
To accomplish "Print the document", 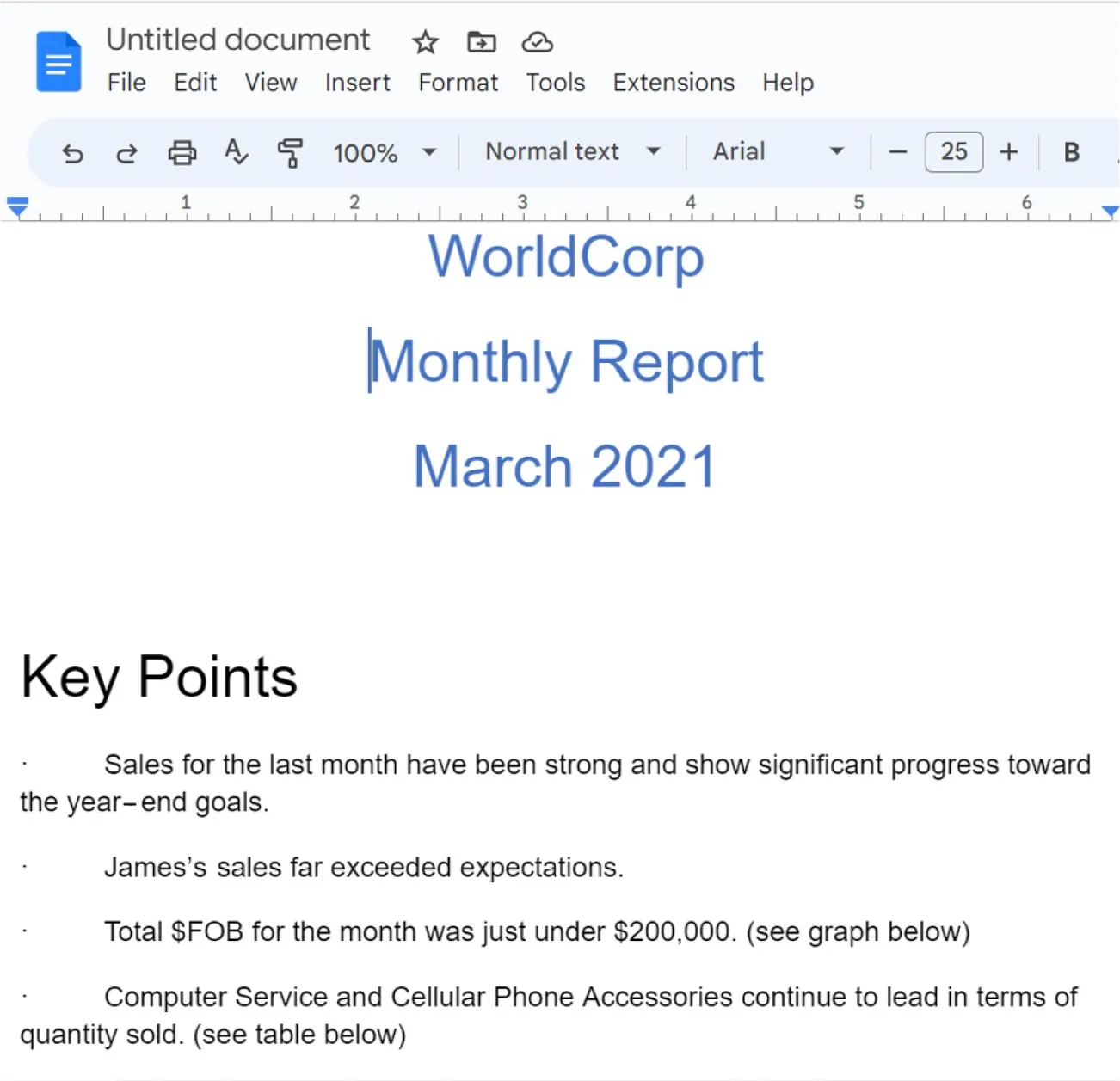I will coord(182,152).
